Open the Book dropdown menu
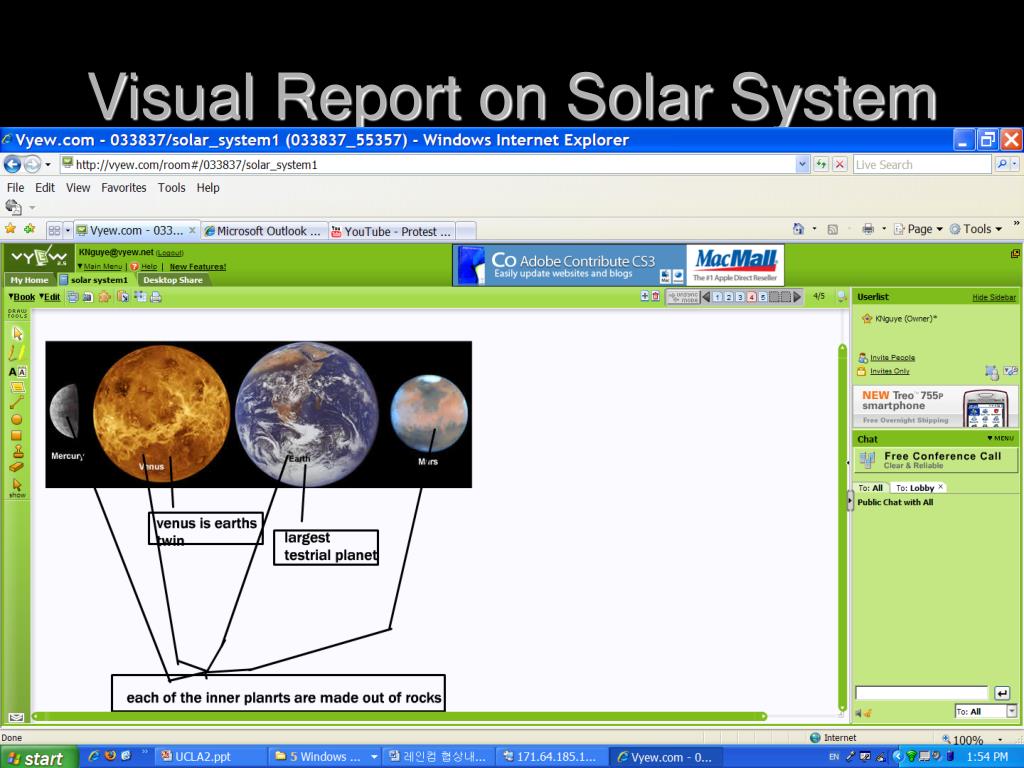Image resolution: width=1024 pixels, height=768 pixels. point(22,297)
